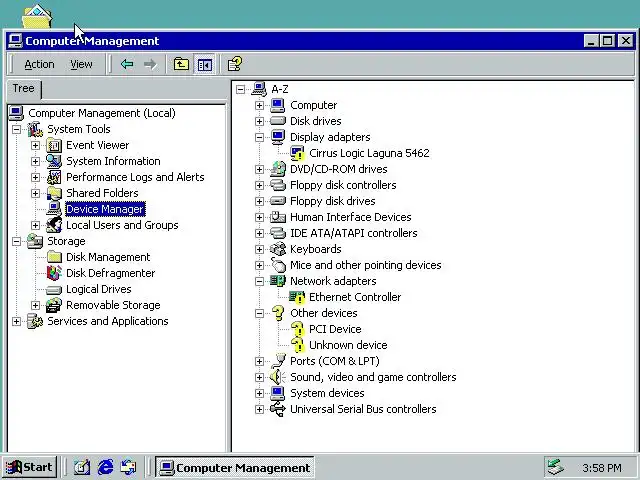Click the Help toolbar icon
This screenshot has height=480, width=640.
(x=234, y=64)
